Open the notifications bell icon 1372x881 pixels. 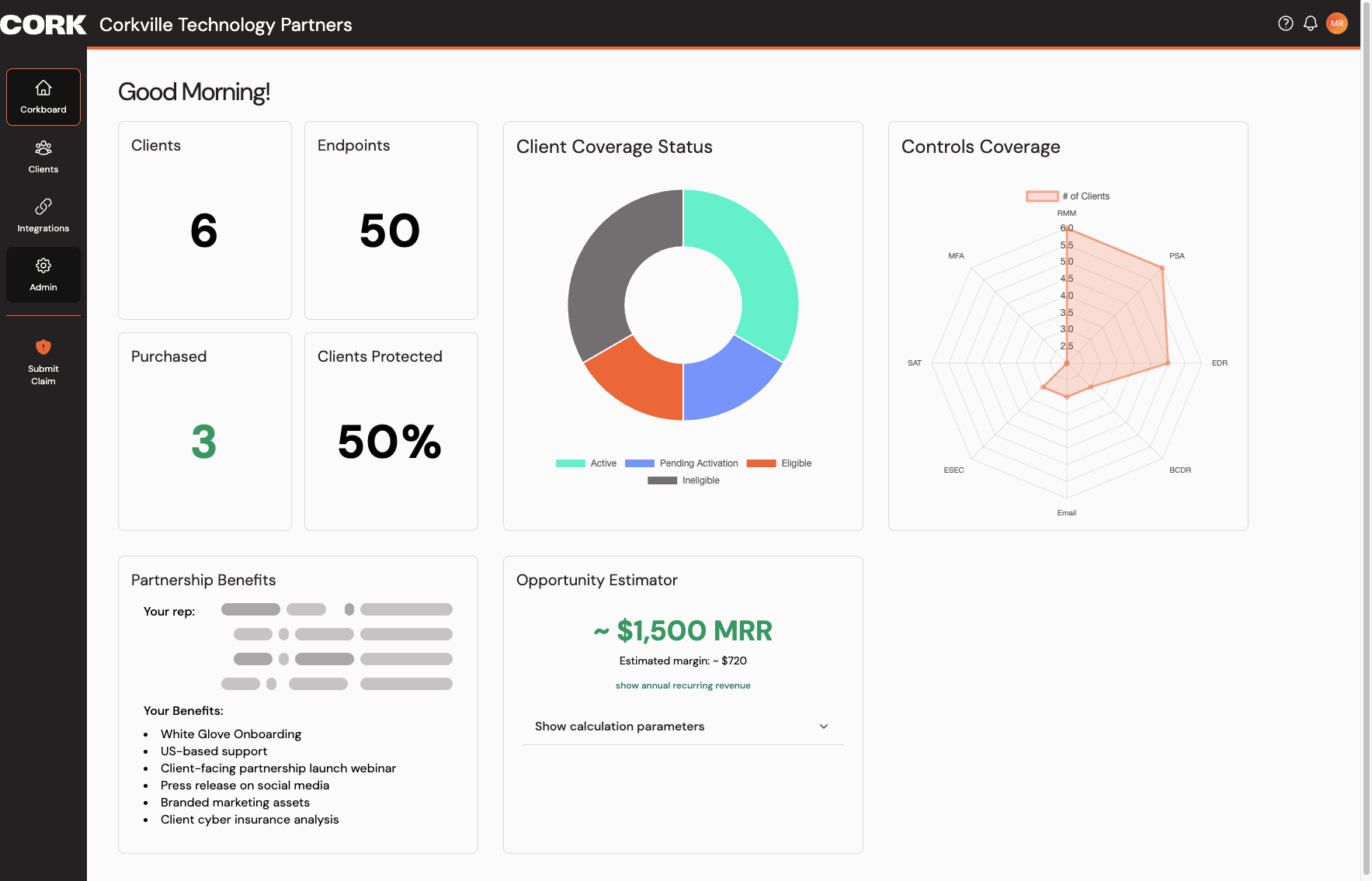(x=1311, y=23)
